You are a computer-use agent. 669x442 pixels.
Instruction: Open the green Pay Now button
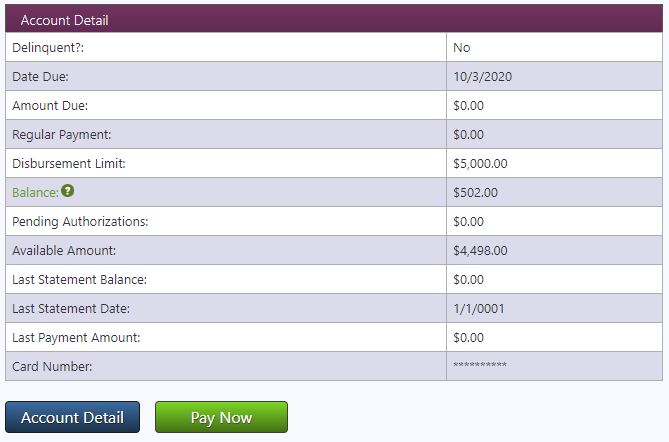tap(221, 417)
